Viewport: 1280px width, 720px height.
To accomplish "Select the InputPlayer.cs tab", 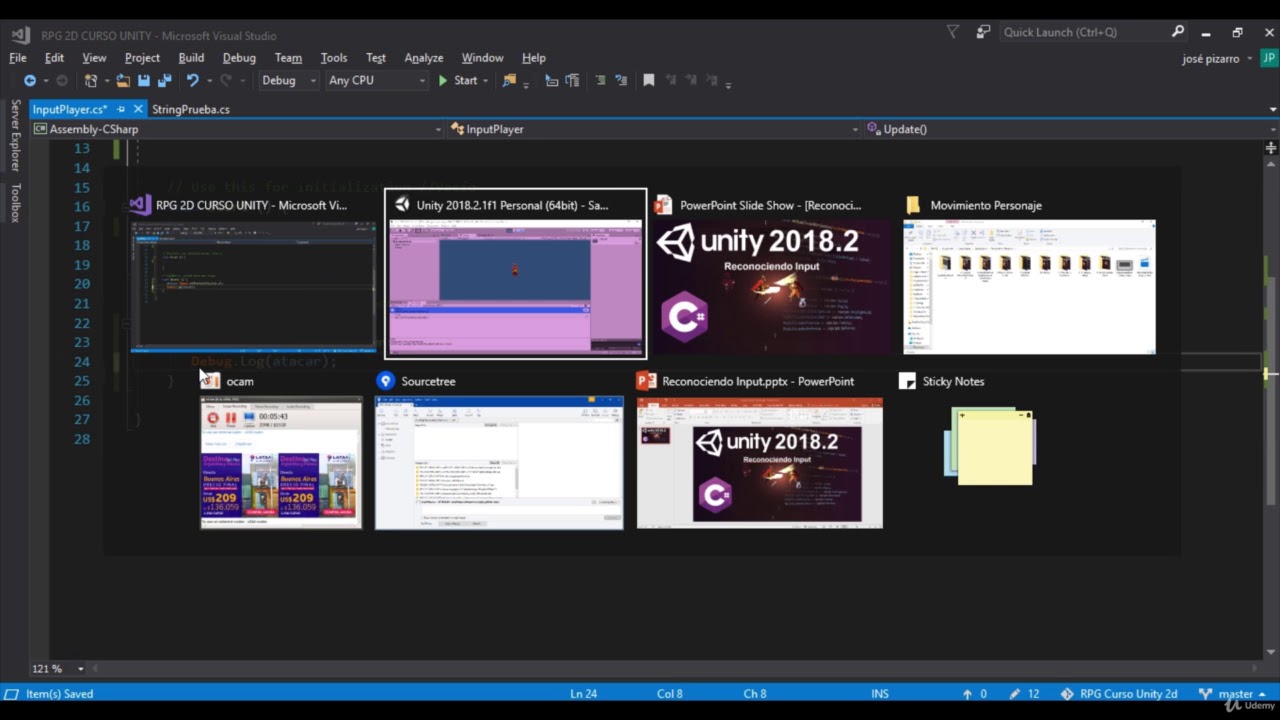I will (69, 109).
